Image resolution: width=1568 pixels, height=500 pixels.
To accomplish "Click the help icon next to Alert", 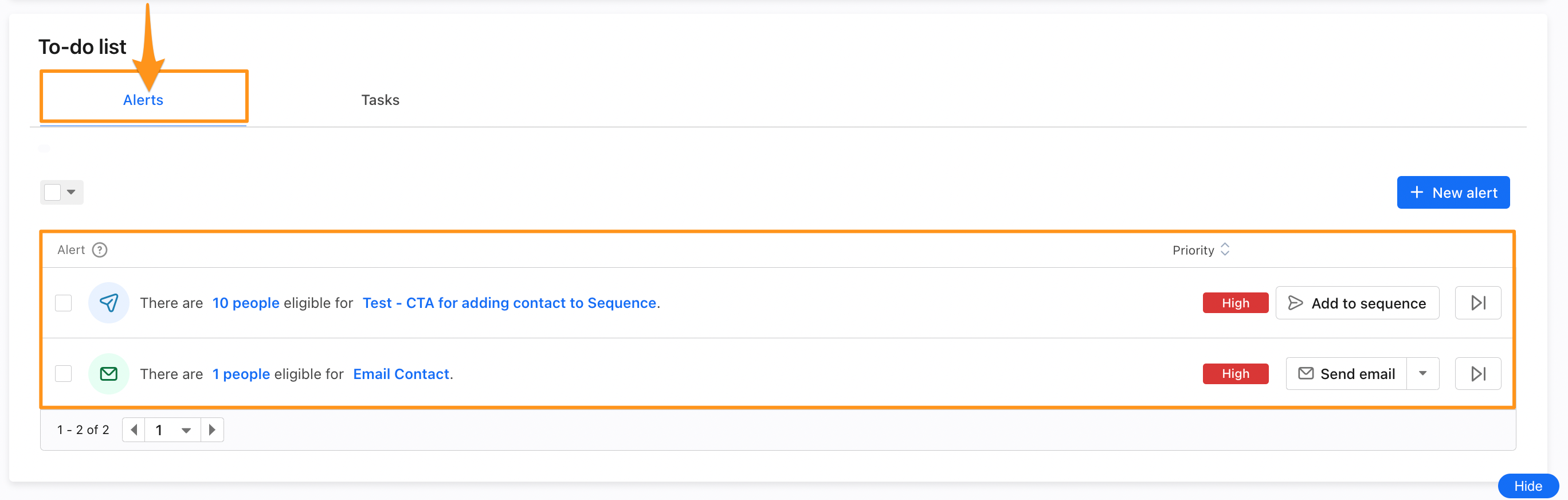I will point(100,249).
